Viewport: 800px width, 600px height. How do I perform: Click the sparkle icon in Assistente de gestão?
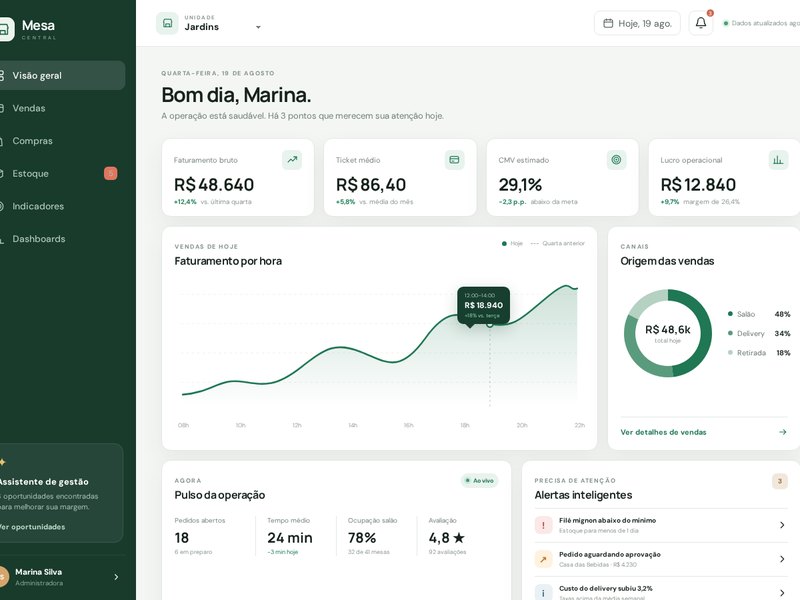pos(3,462)
